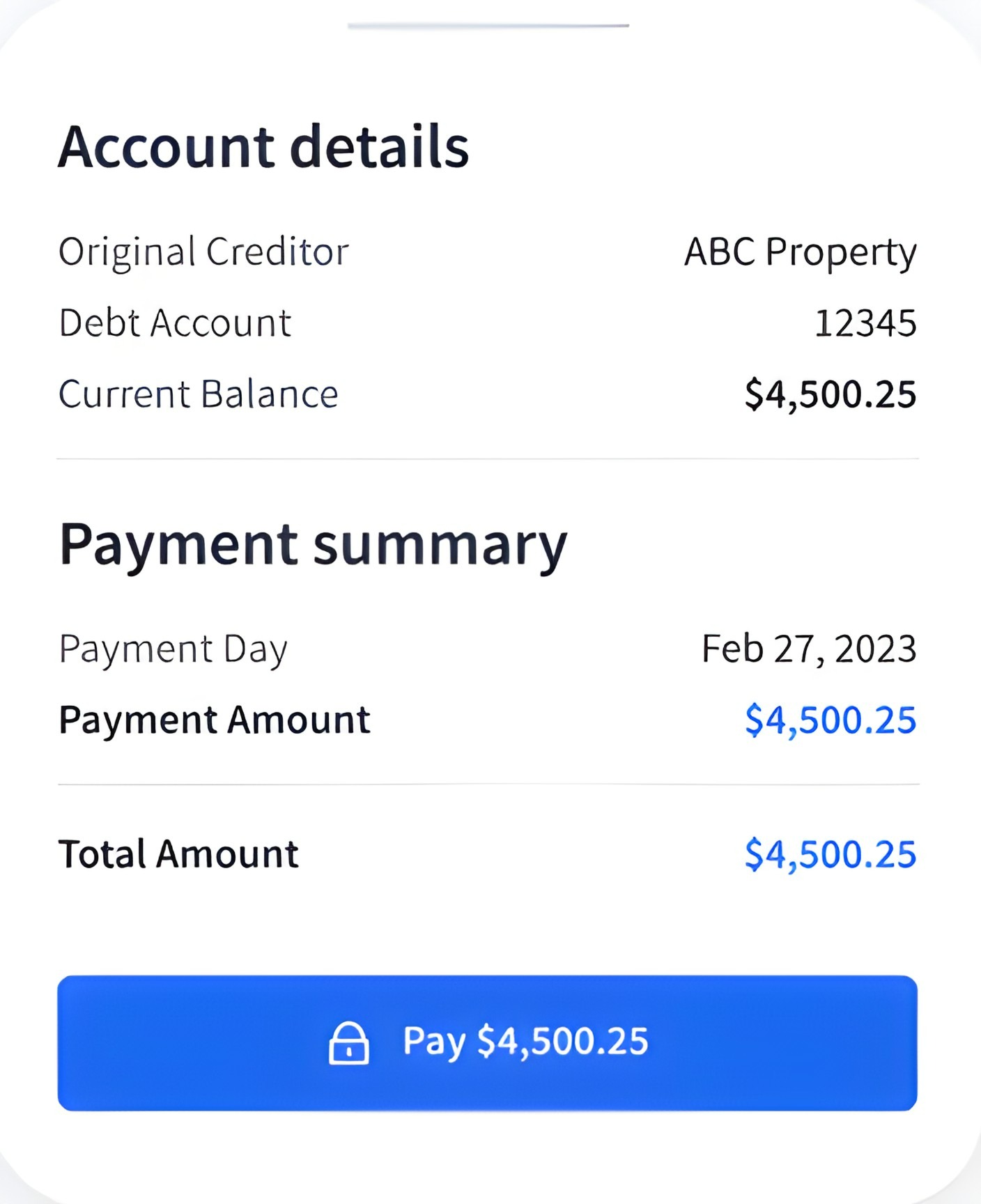Click the dollar amount text inside Pay button
This screenshot has width=981, height=1204.
click(562, 1042)
